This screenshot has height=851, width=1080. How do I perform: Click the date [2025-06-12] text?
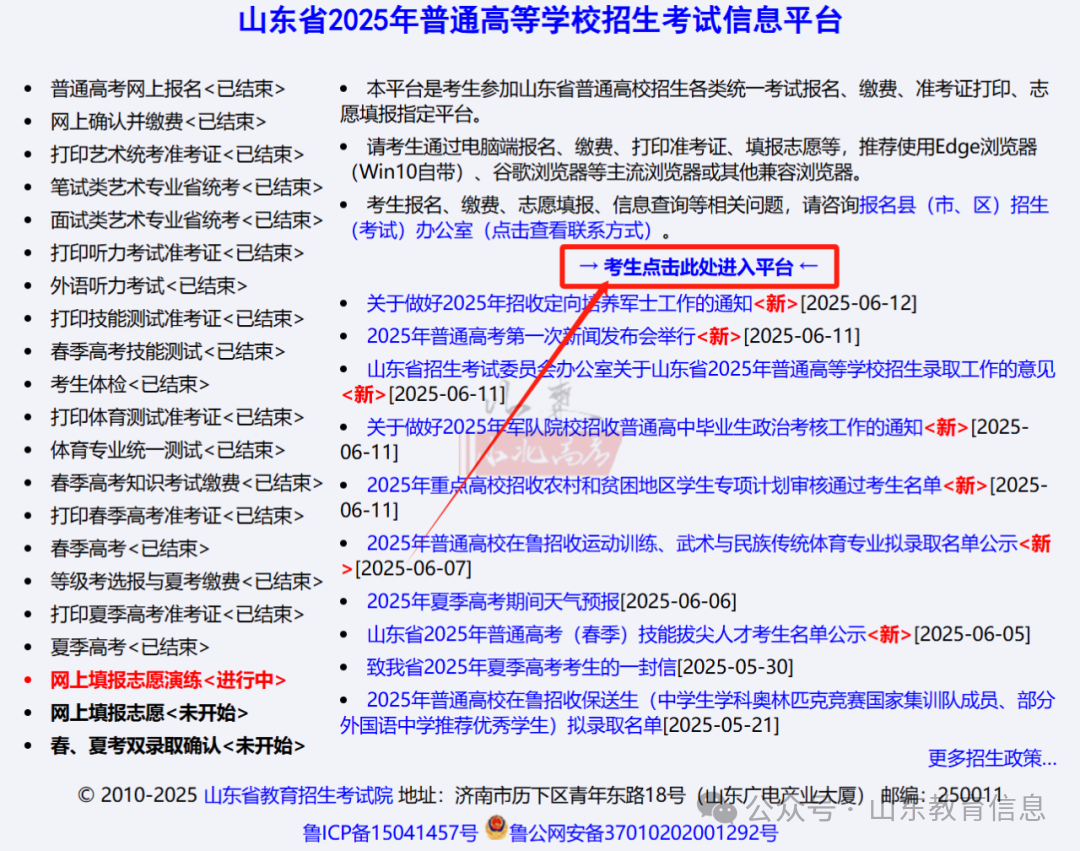coord(858,303)
